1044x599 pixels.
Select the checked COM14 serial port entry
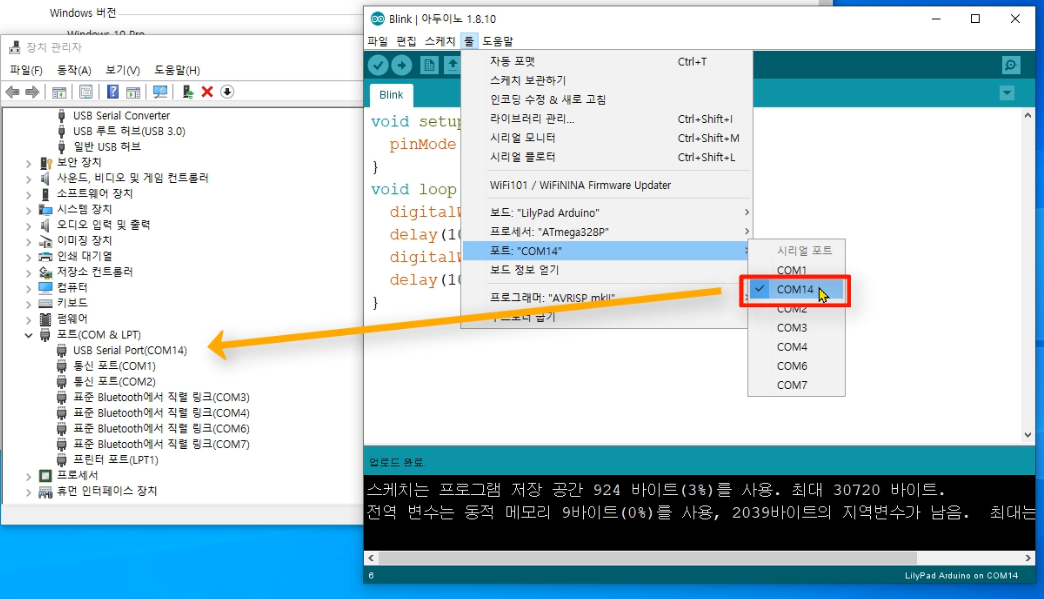click(x=796, y=290)
